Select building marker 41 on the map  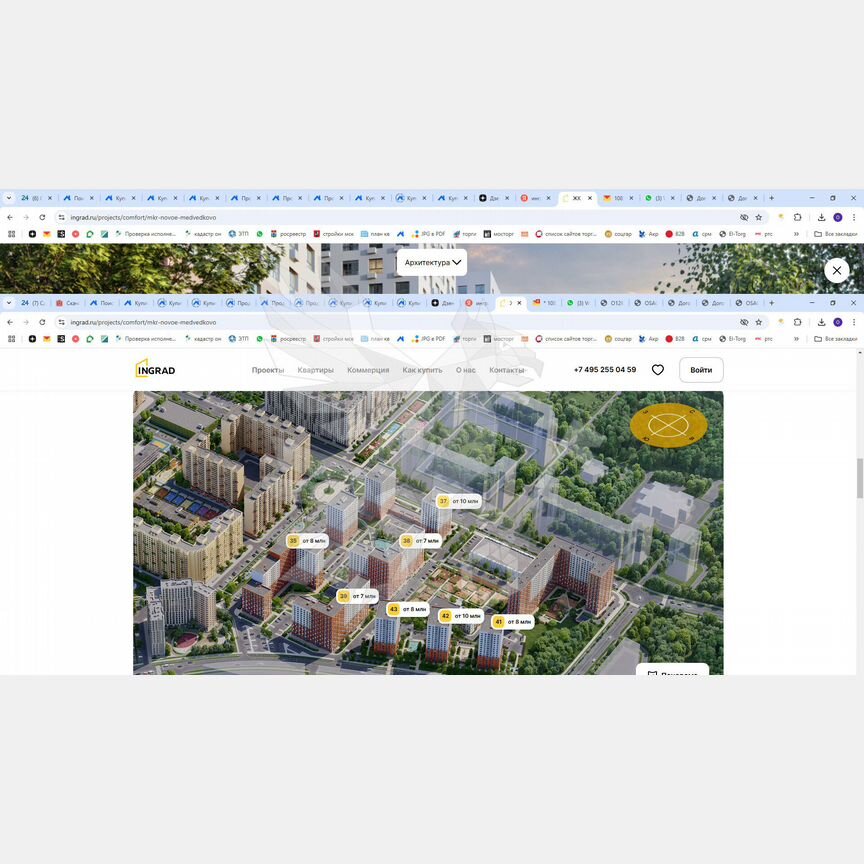(x=498, y=622)
